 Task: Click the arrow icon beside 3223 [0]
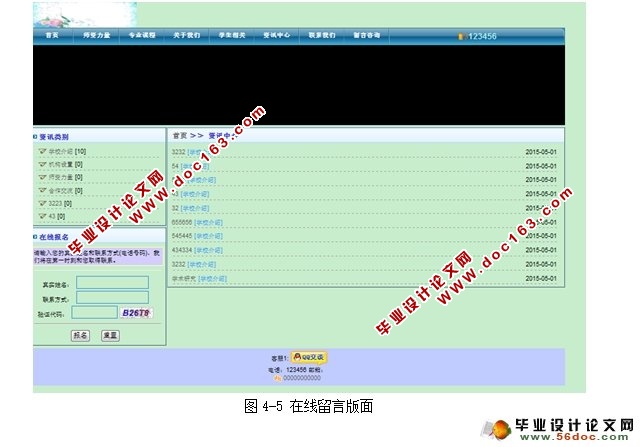[42, 203]
